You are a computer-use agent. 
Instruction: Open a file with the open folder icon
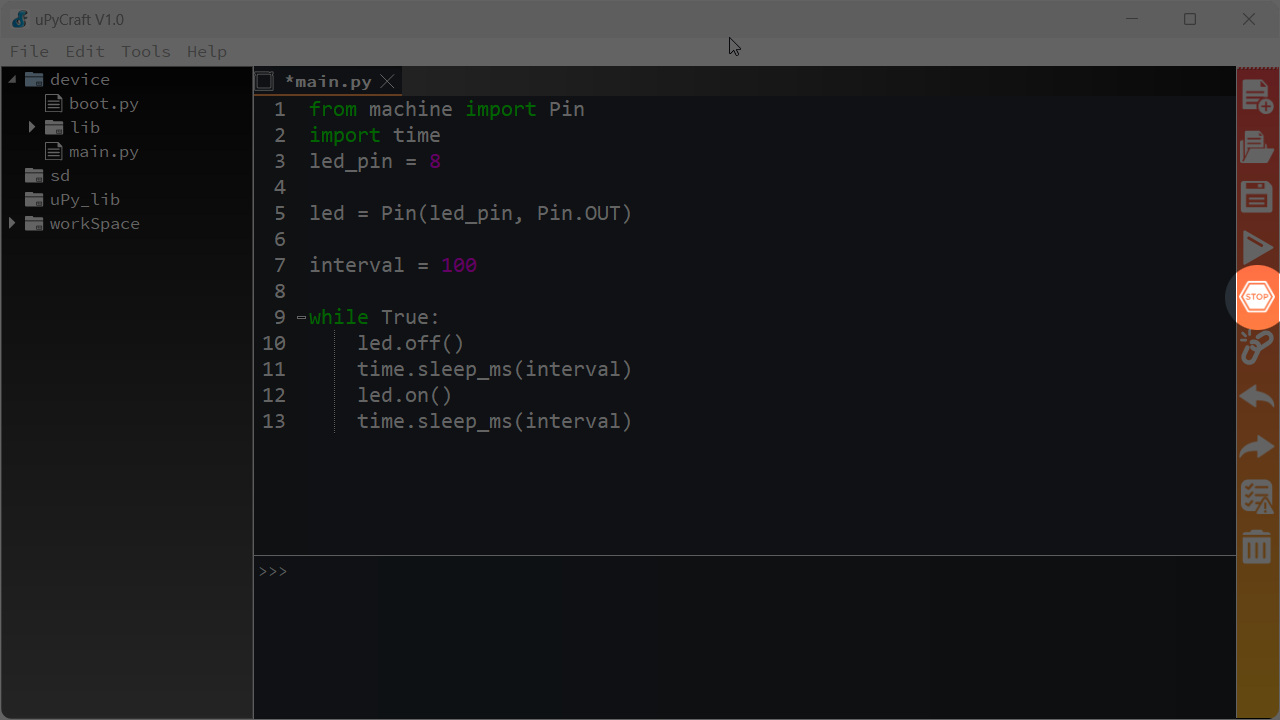click(x=1257, y=146)
